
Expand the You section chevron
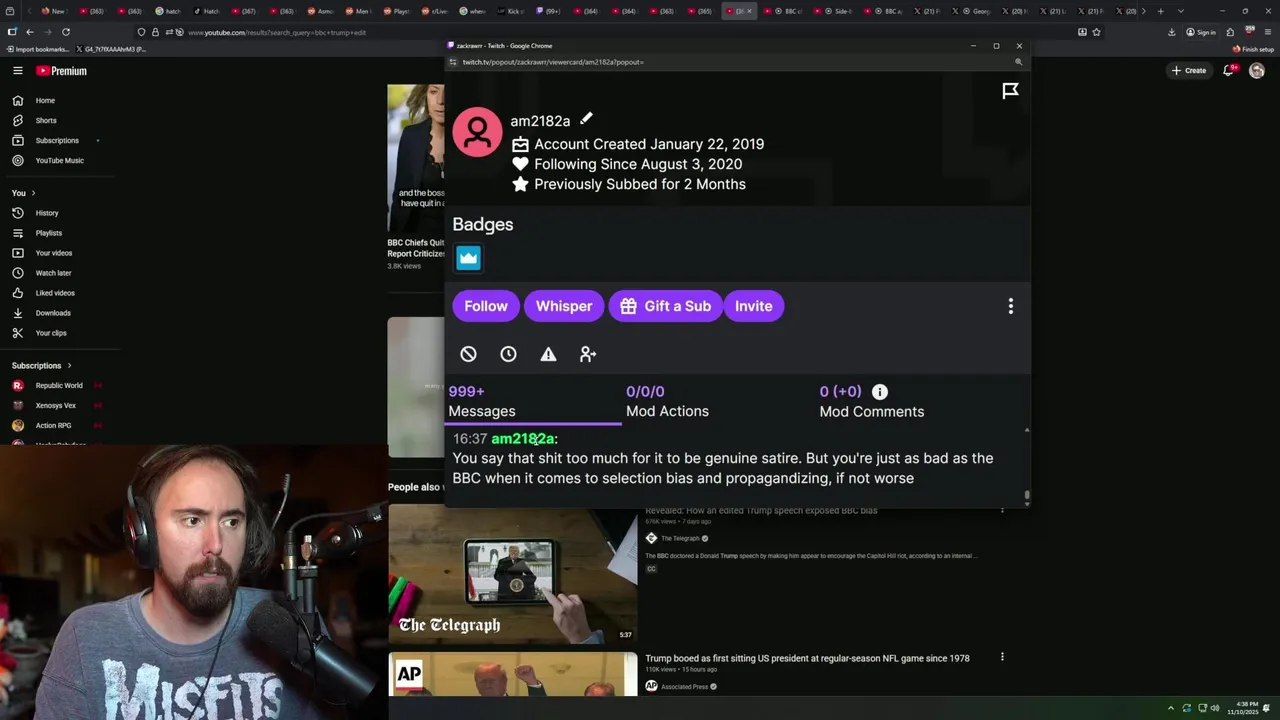point(33,193)
